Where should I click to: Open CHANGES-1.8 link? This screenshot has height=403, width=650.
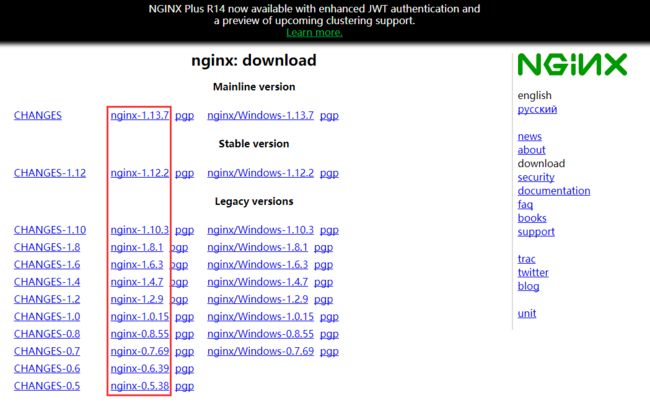47,247
